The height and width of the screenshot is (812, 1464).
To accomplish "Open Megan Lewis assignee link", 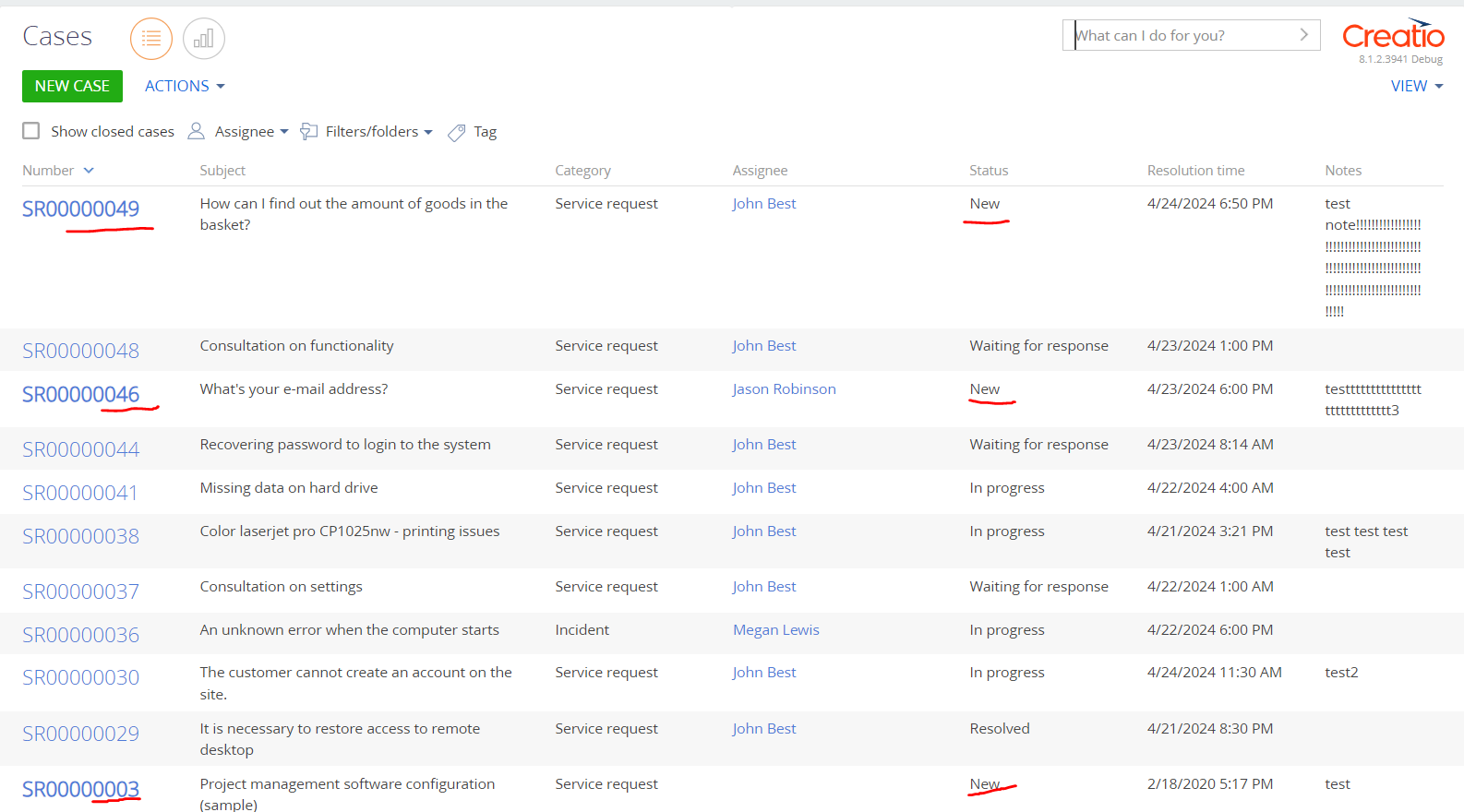I will click(775, 630).
